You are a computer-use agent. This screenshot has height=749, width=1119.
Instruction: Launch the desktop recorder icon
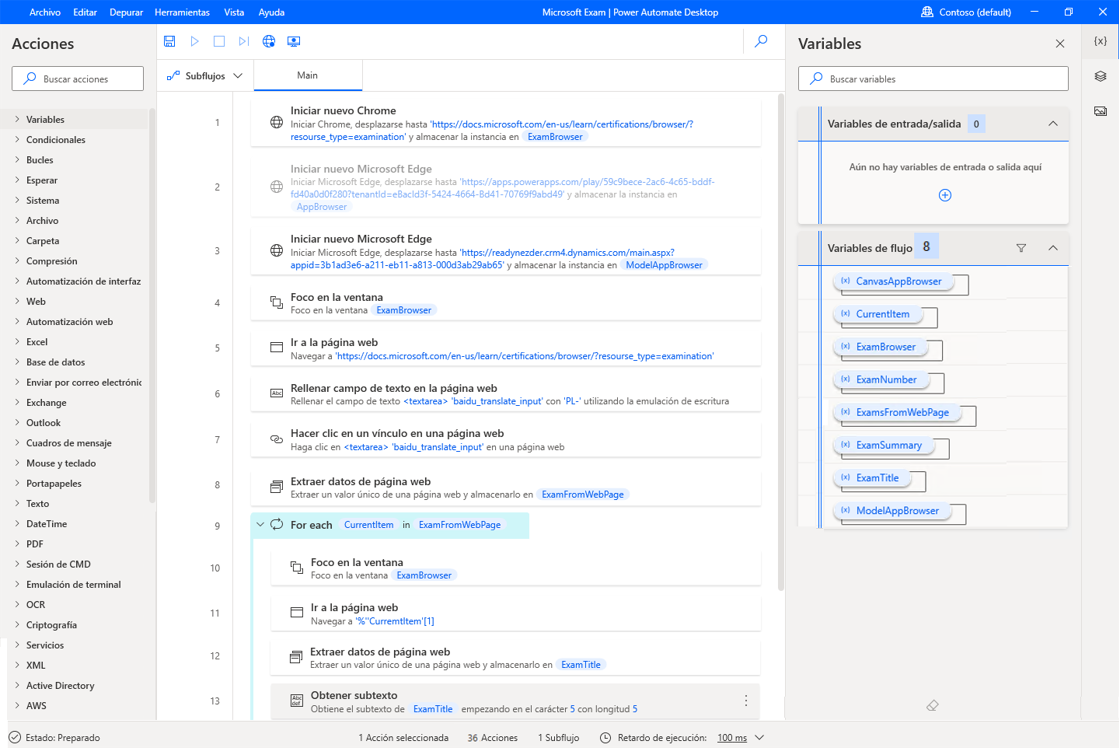tap(293, 41)
